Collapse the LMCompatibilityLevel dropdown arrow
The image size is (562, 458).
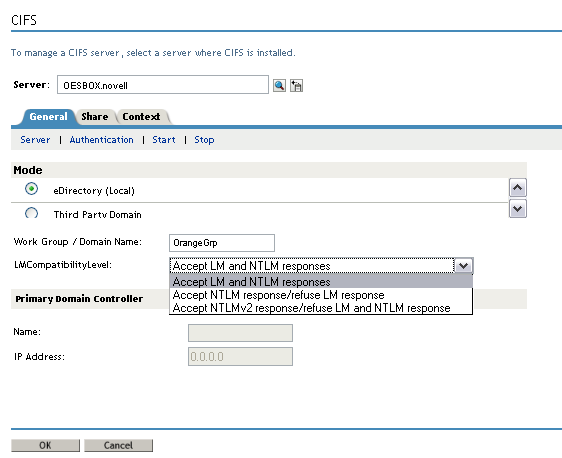pos(463,266)
